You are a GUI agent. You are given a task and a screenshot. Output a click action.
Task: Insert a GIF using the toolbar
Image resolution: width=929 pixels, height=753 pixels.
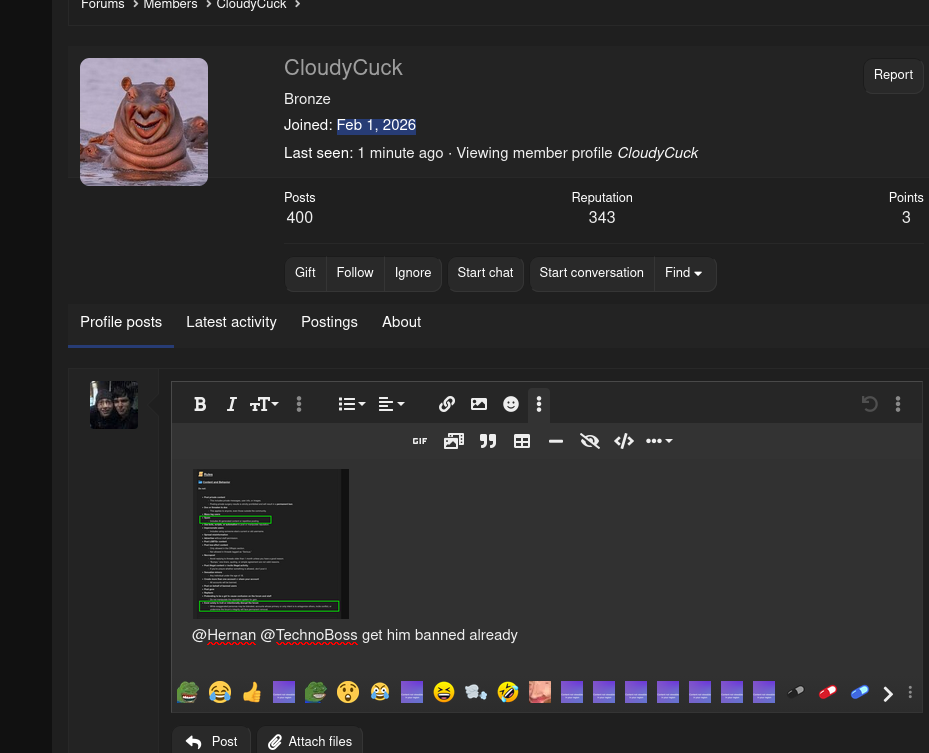pos(420,441)
